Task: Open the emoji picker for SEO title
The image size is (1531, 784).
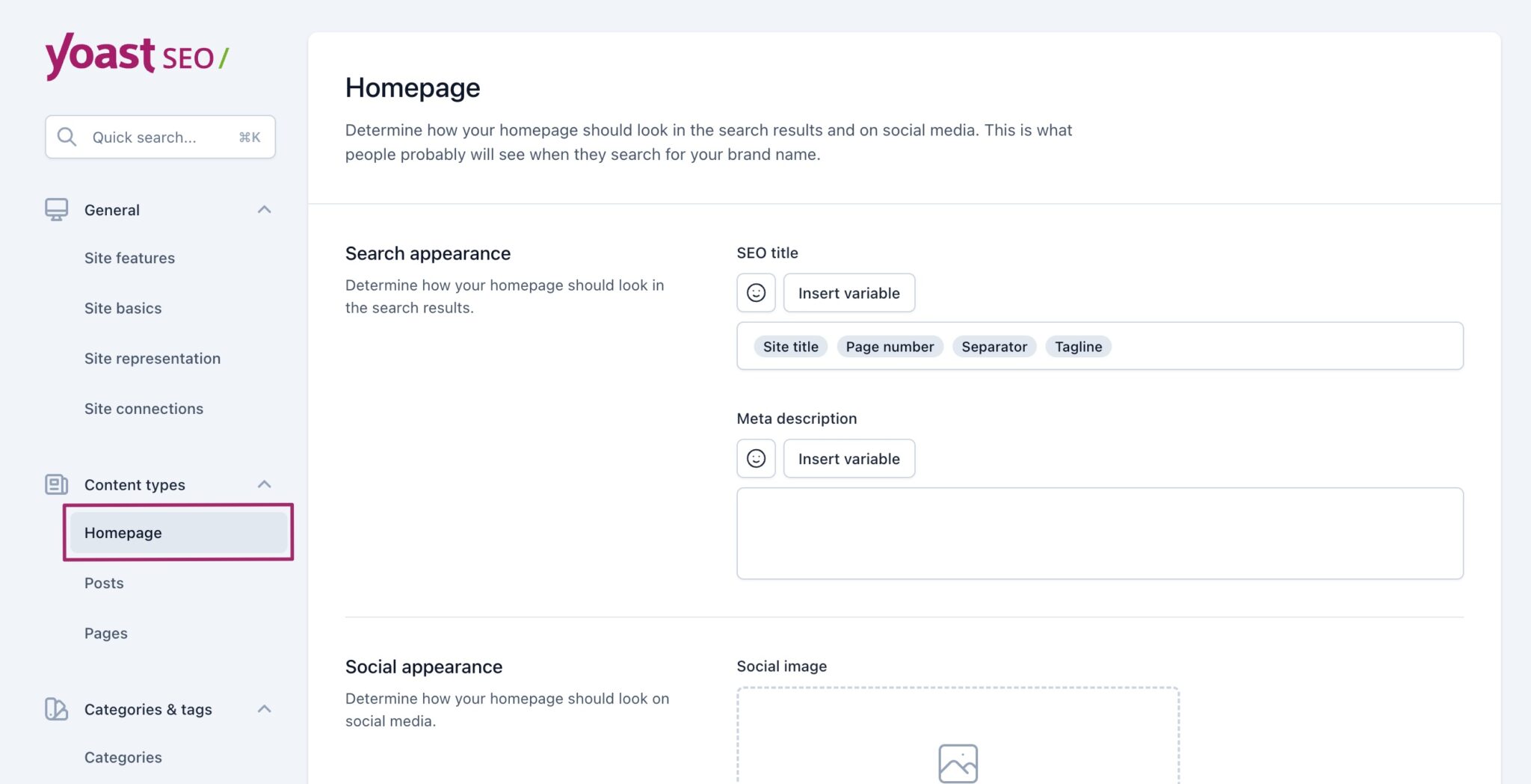Action: [x=755, y=292]
